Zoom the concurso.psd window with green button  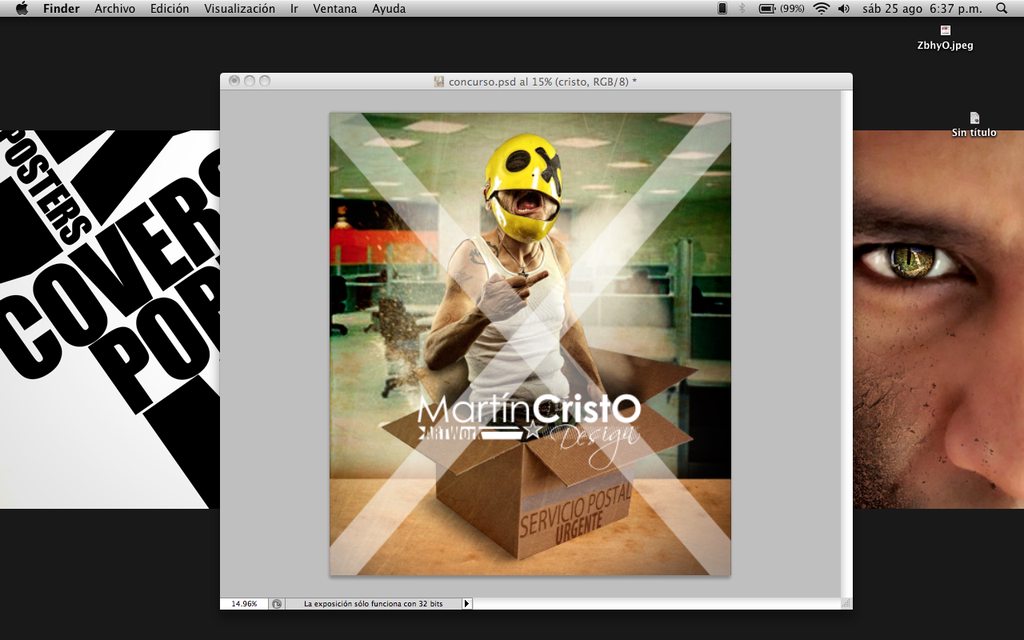pos(264,81)
